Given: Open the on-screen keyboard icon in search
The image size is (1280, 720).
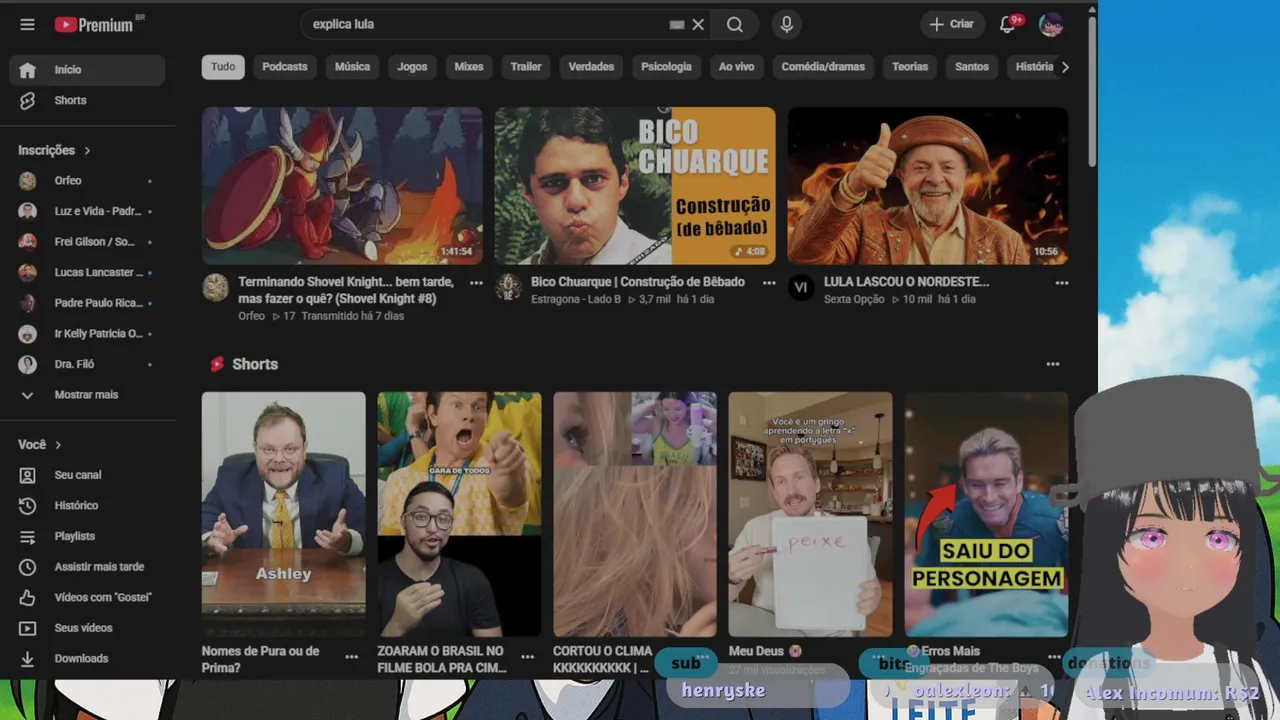Looking at the screenshot, I should pos(677,24).
